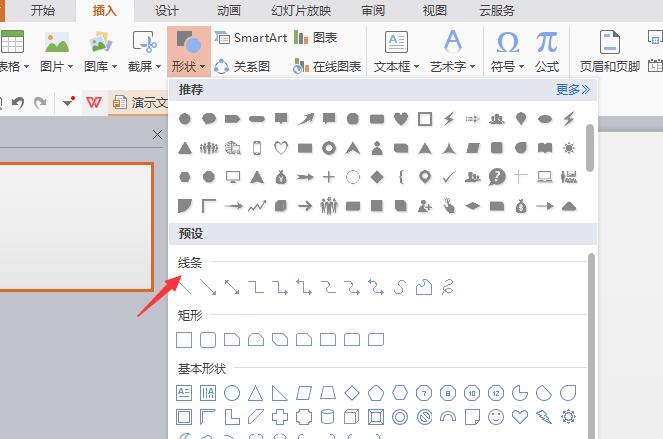
Task: Open the 幻灯片放映 tab
Action: (x=301, y=11)
